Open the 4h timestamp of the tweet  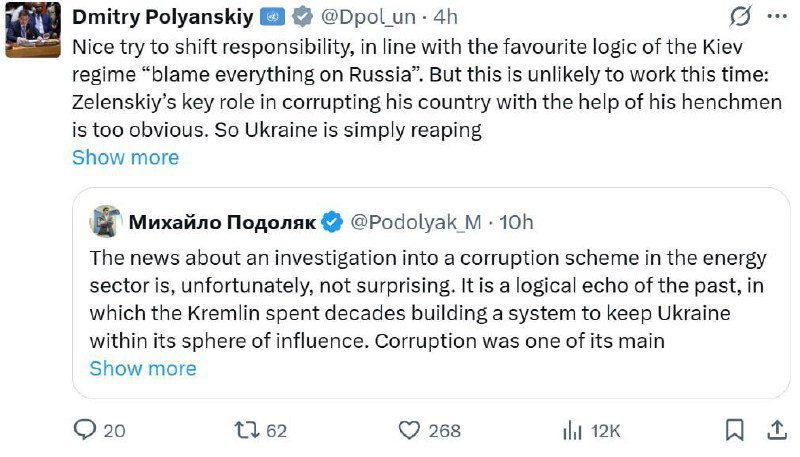point(444,17)
